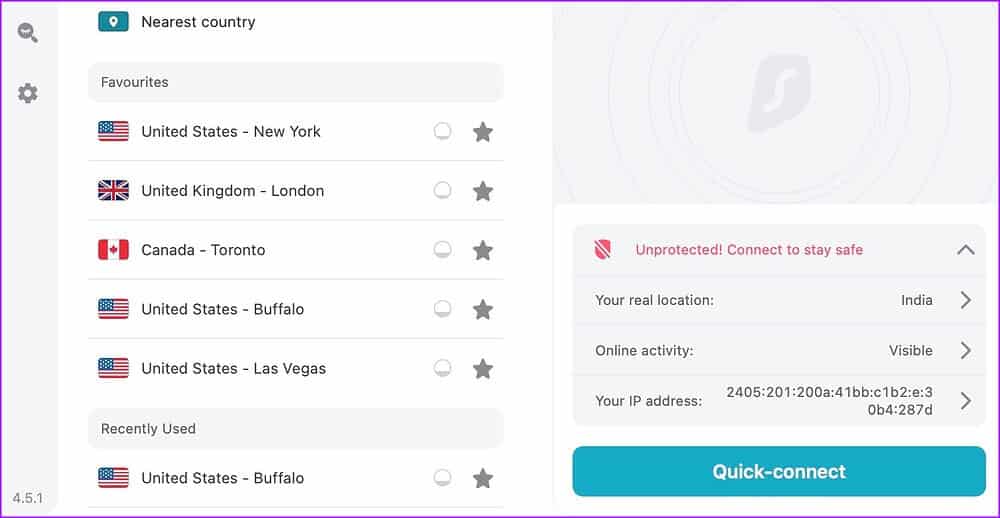Click the Nearest country location pin icon
This screenshot has height=518, width=1000.
(113, 21)
